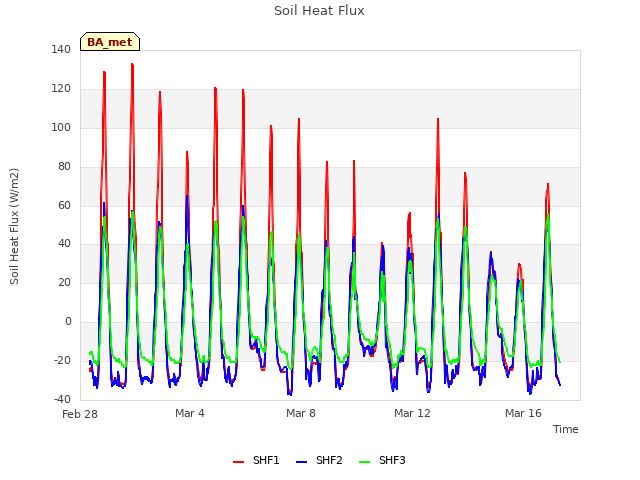This screenshot has width=640, height=480.
Task: Toggle the SHF3 series in legend
Action: (x=382, y=460)
